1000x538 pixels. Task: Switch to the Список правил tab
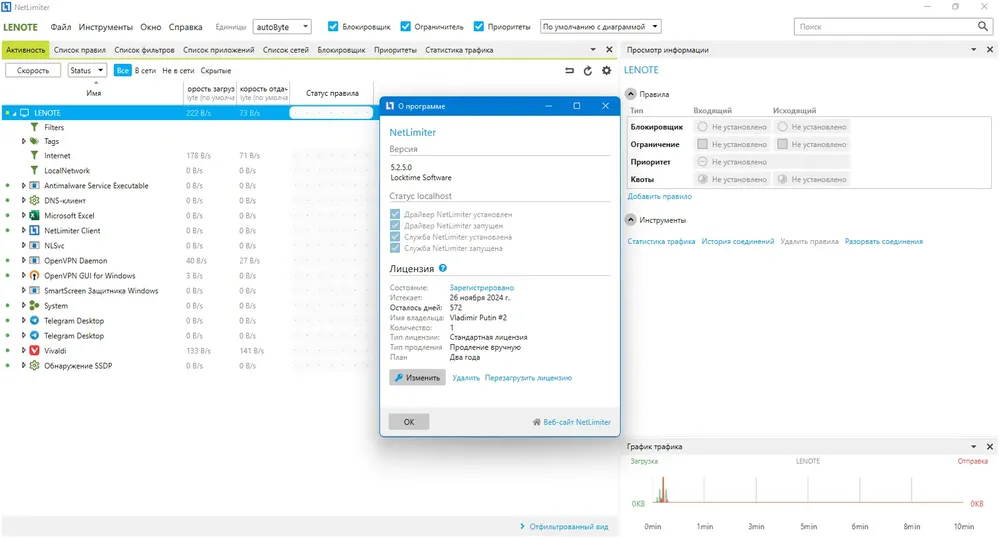tap(80, 50)
